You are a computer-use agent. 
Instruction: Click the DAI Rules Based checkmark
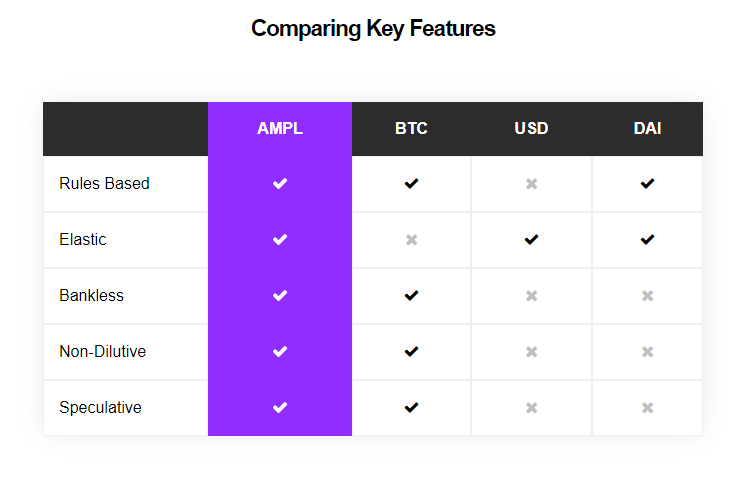point(647,184)
